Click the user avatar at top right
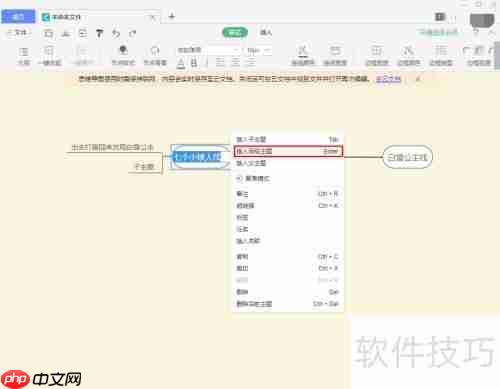500x389 pixels. 482,19
